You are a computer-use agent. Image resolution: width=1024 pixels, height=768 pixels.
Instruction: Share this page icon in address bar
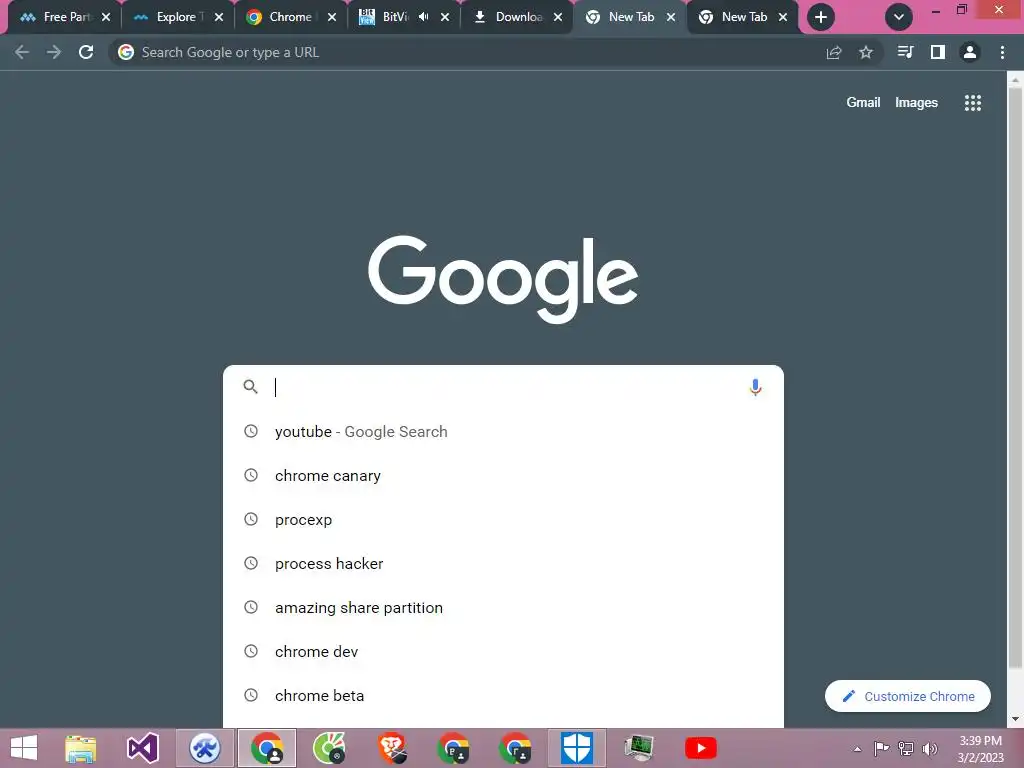[834, 52]
